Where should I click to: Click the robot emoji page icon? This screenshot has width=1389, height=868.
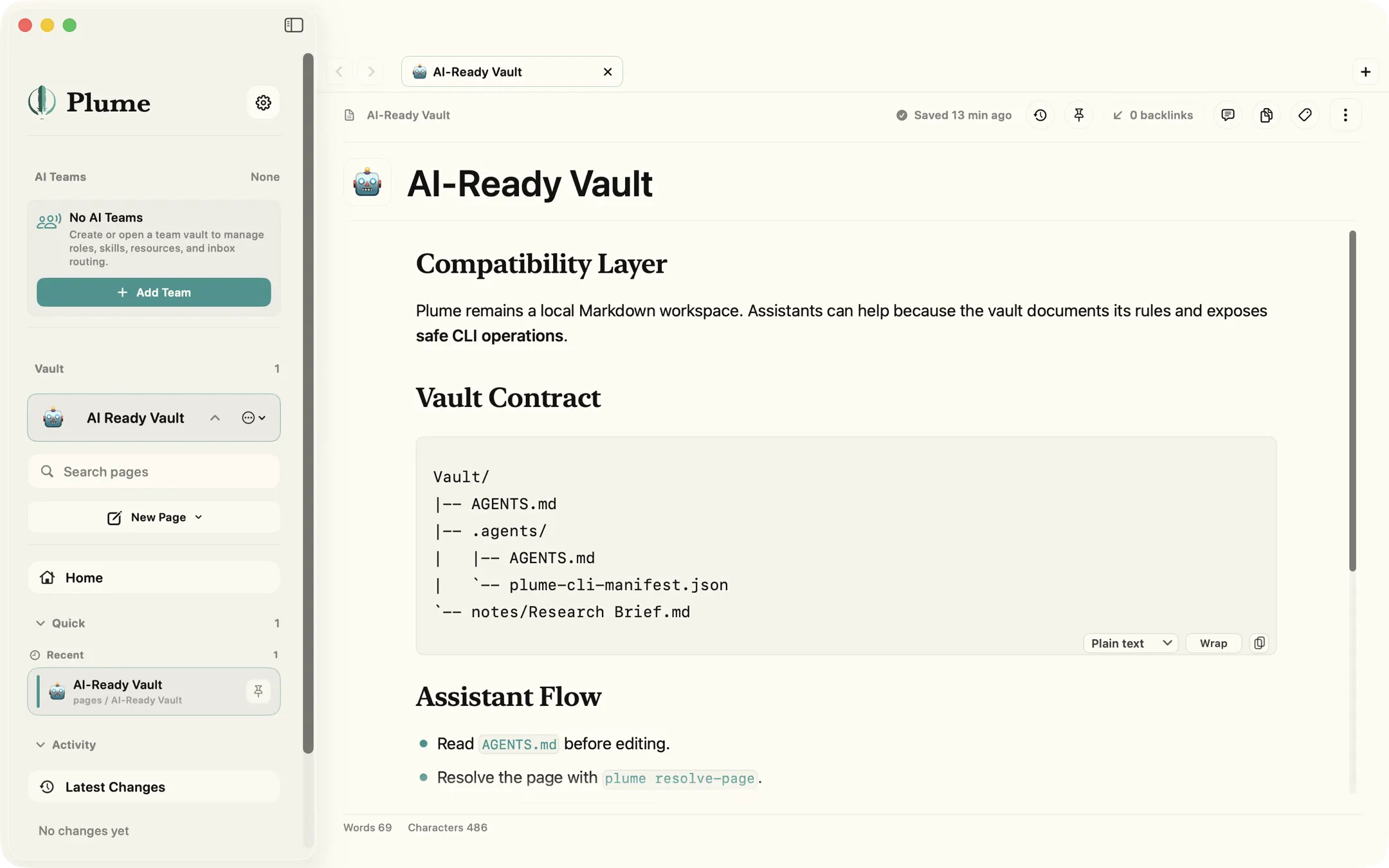367,183
